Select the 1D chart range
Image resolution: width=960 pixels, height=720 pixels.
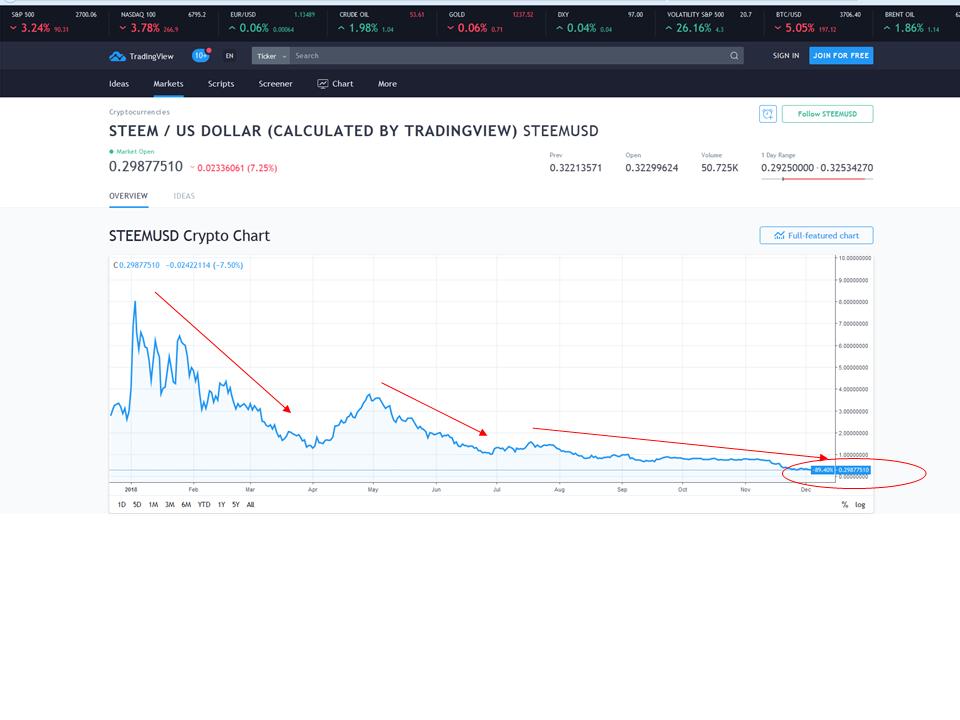pos(121,504)
